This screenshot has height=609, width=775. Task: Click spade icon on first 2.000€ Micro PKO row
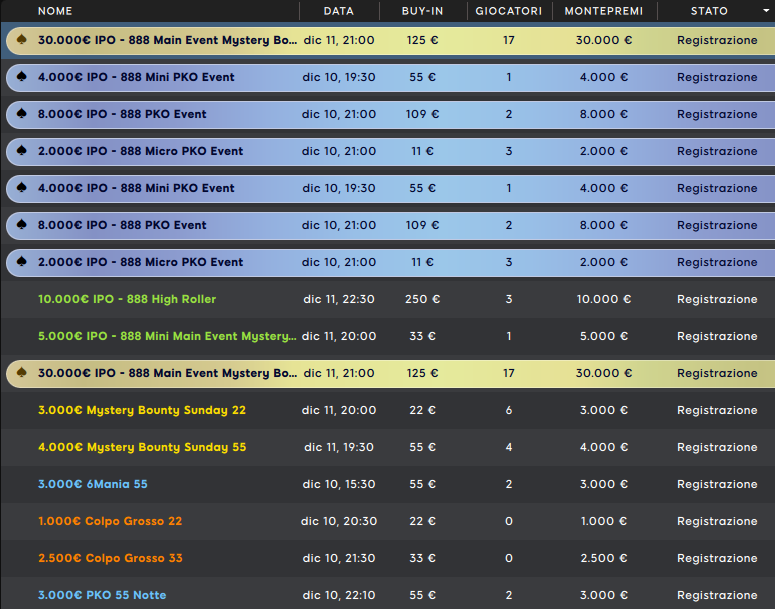pyautogui.click(x=22, y=152)
